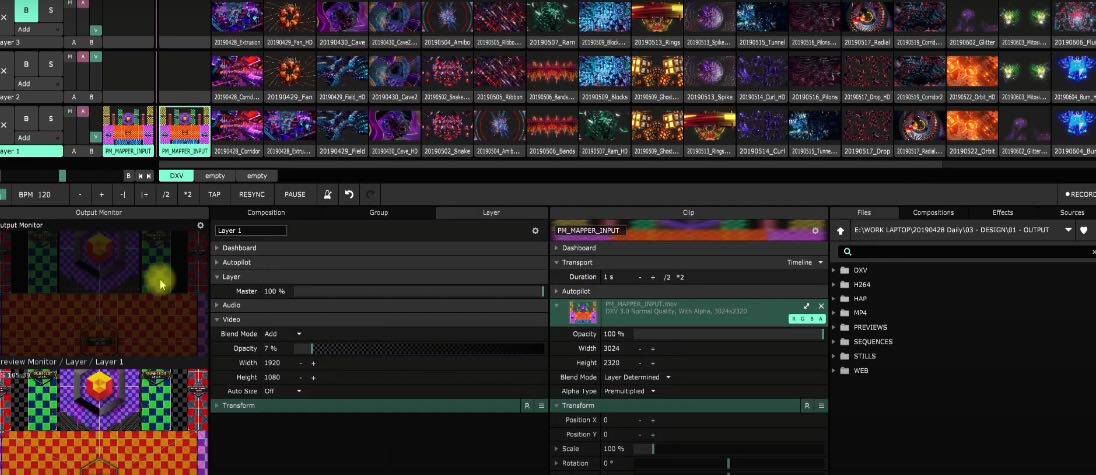The width and height of the screenshot is (1096, 475).
Task: Click the magnifier icon in file search
Action: tap(847, 251)
